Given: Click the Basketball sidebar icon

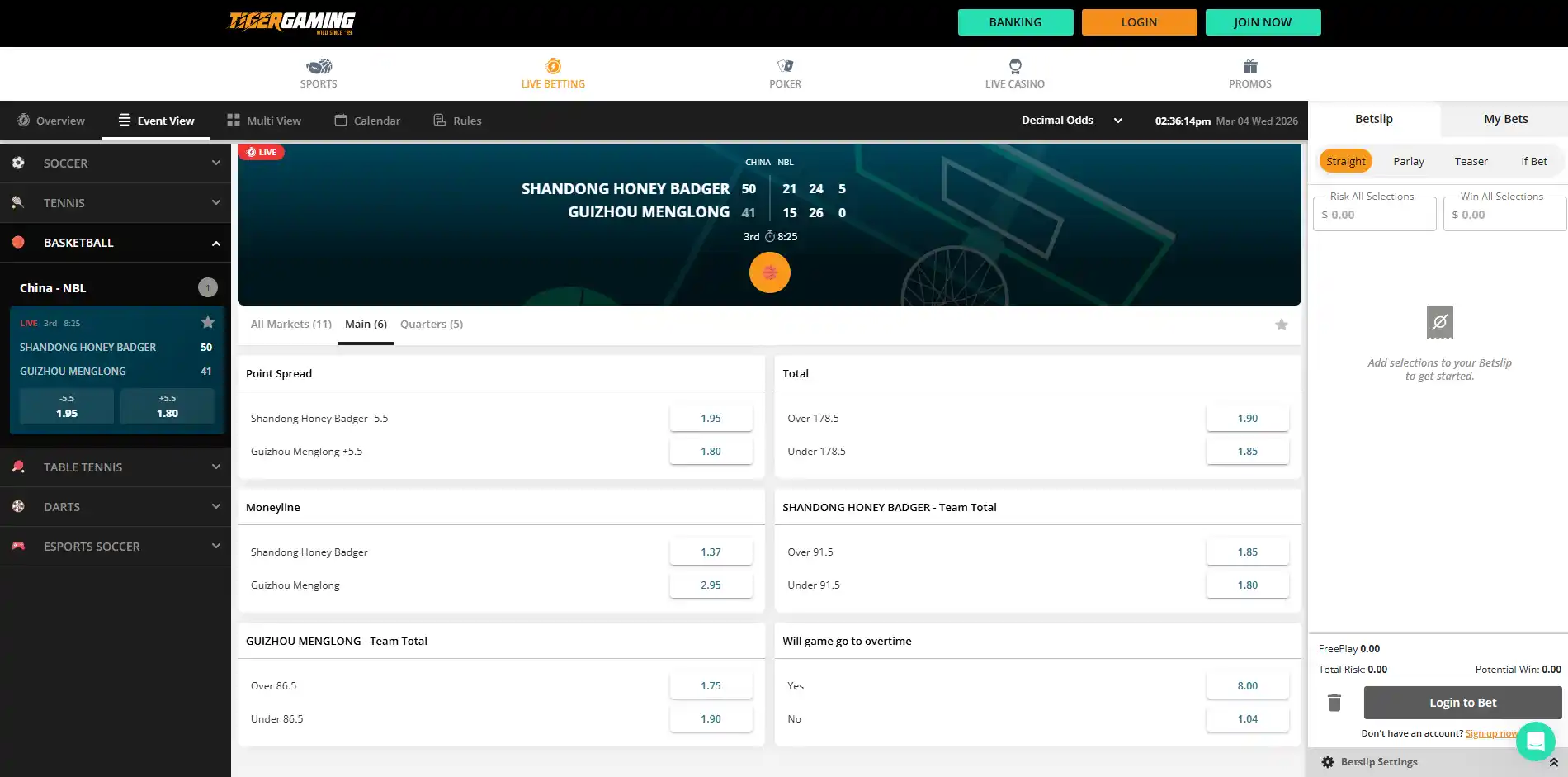Looking at the screenshot, I should pyautogui.click(x=18, y=242).
